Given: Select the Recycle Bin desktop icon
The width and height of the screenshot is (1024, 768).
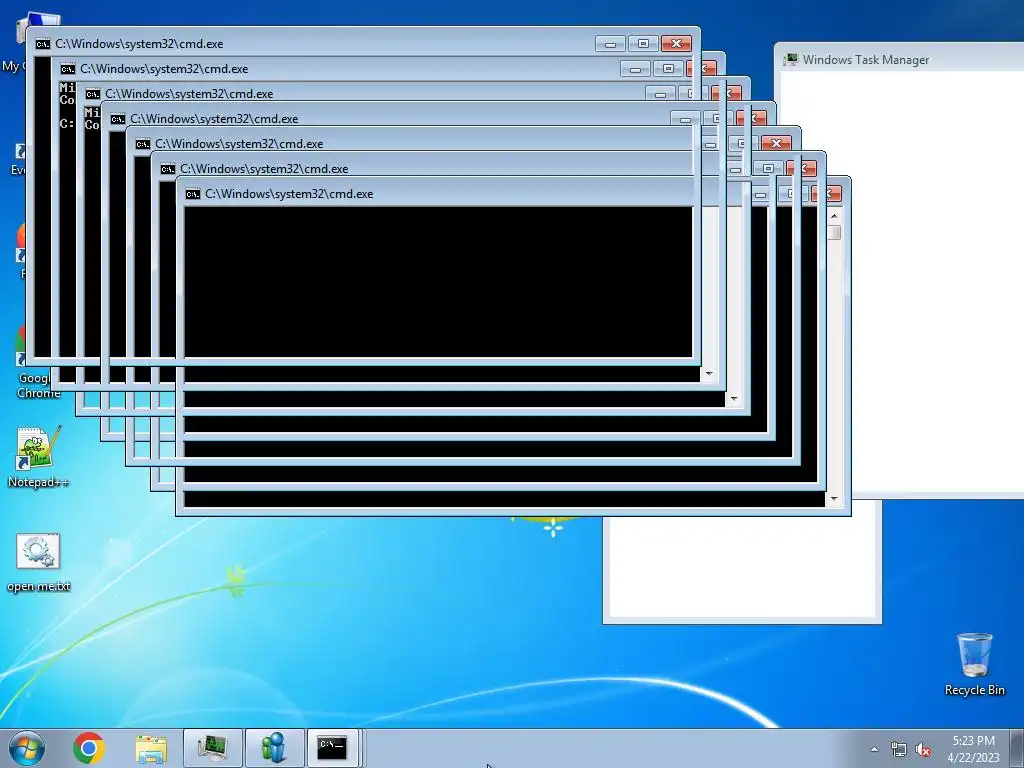Looking at the screenshot, I should 974,664.
